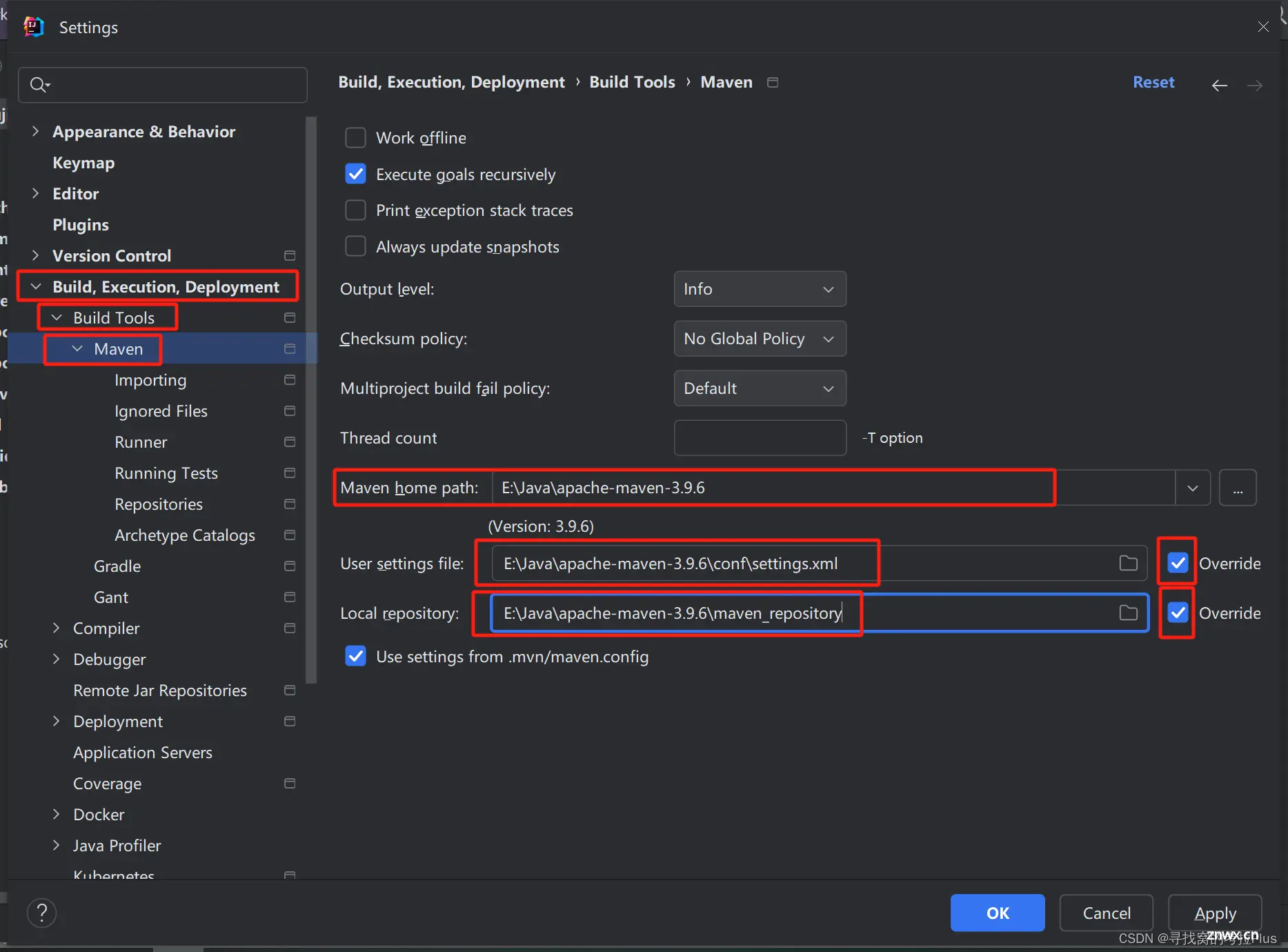
Task: Open the Output level dropdown
Action: [760, 289]
